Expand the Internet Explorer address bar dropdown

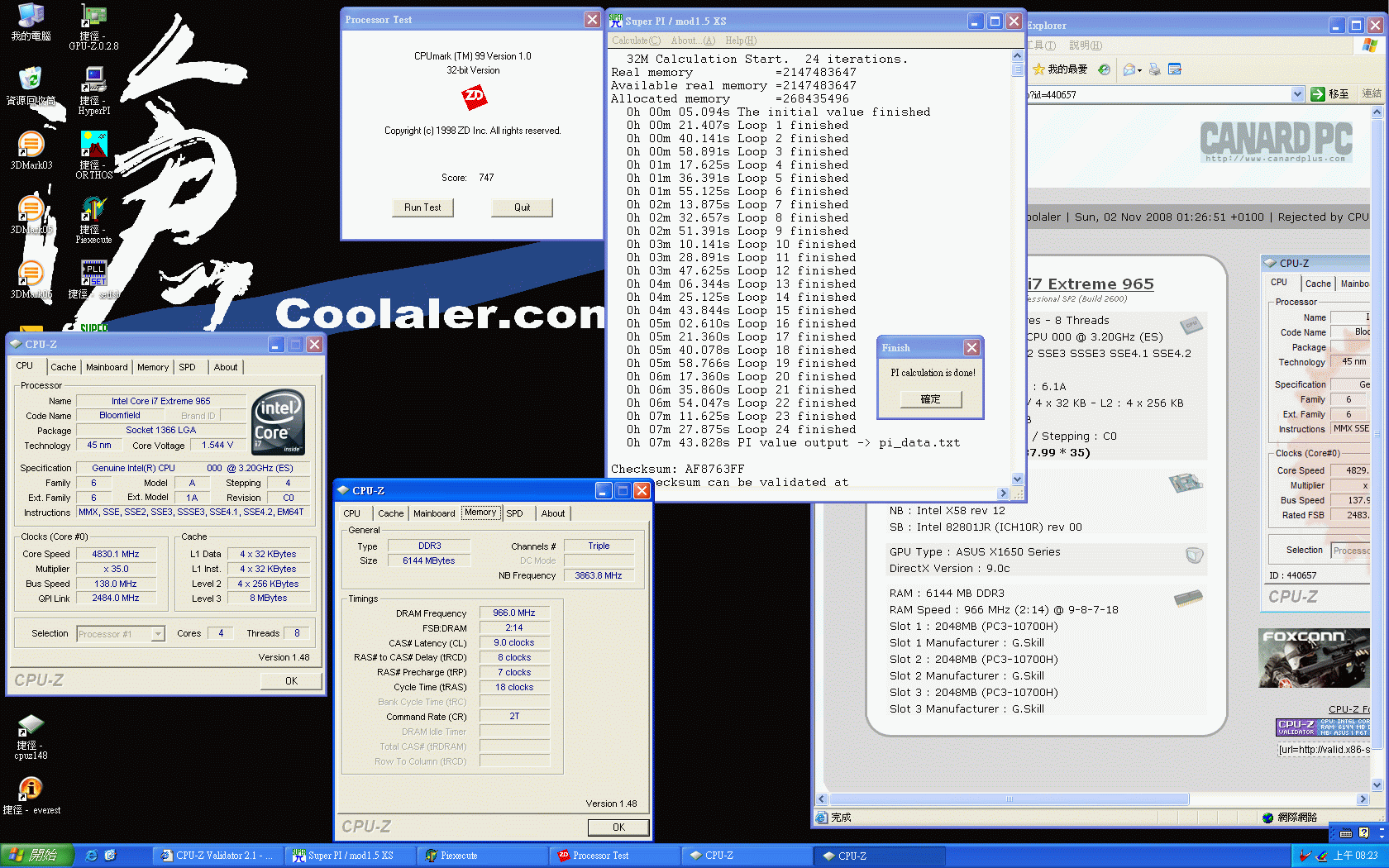[1297, 94]
